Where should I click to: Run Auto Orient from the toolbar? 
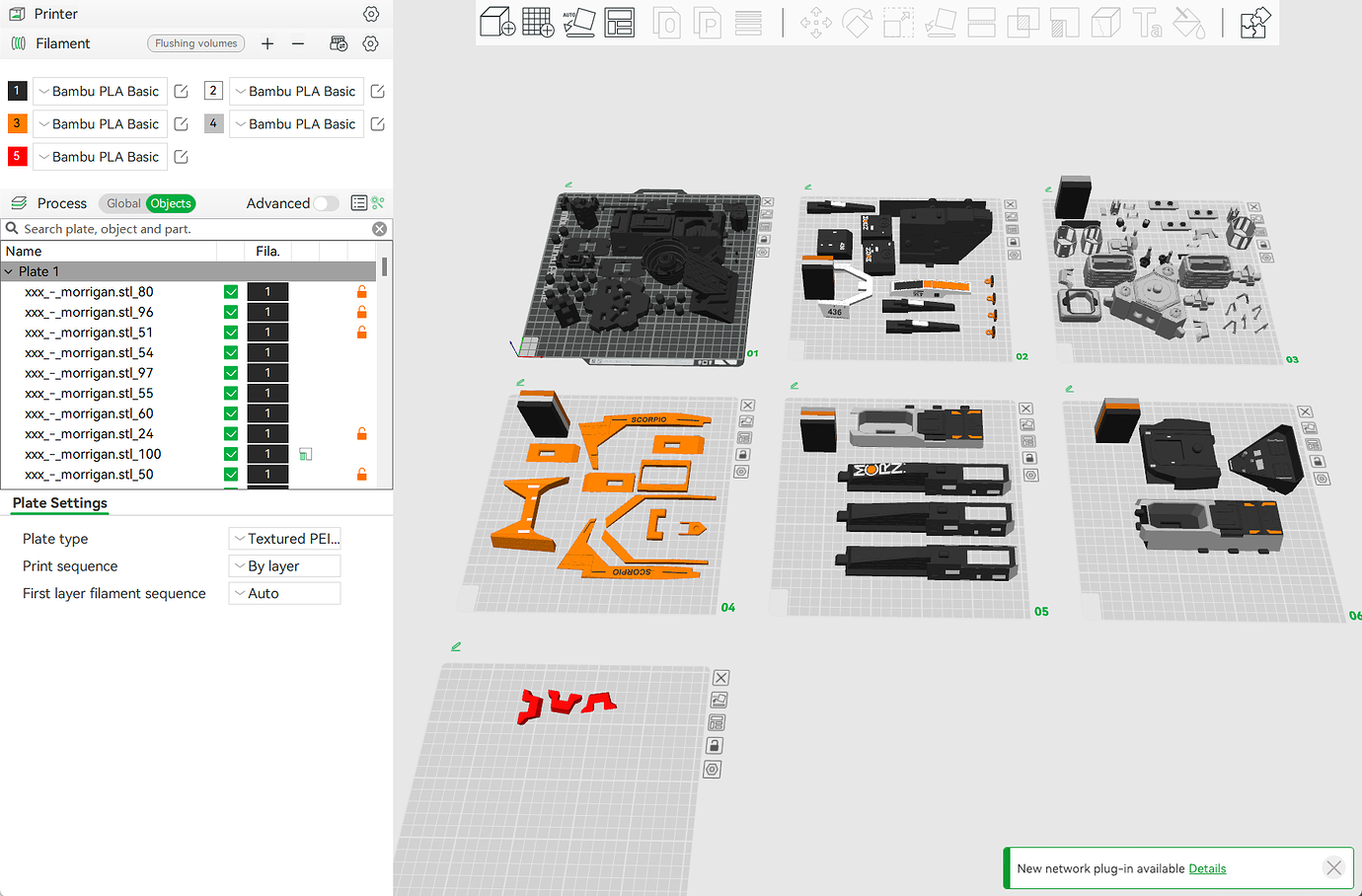[x=578, y=22]
